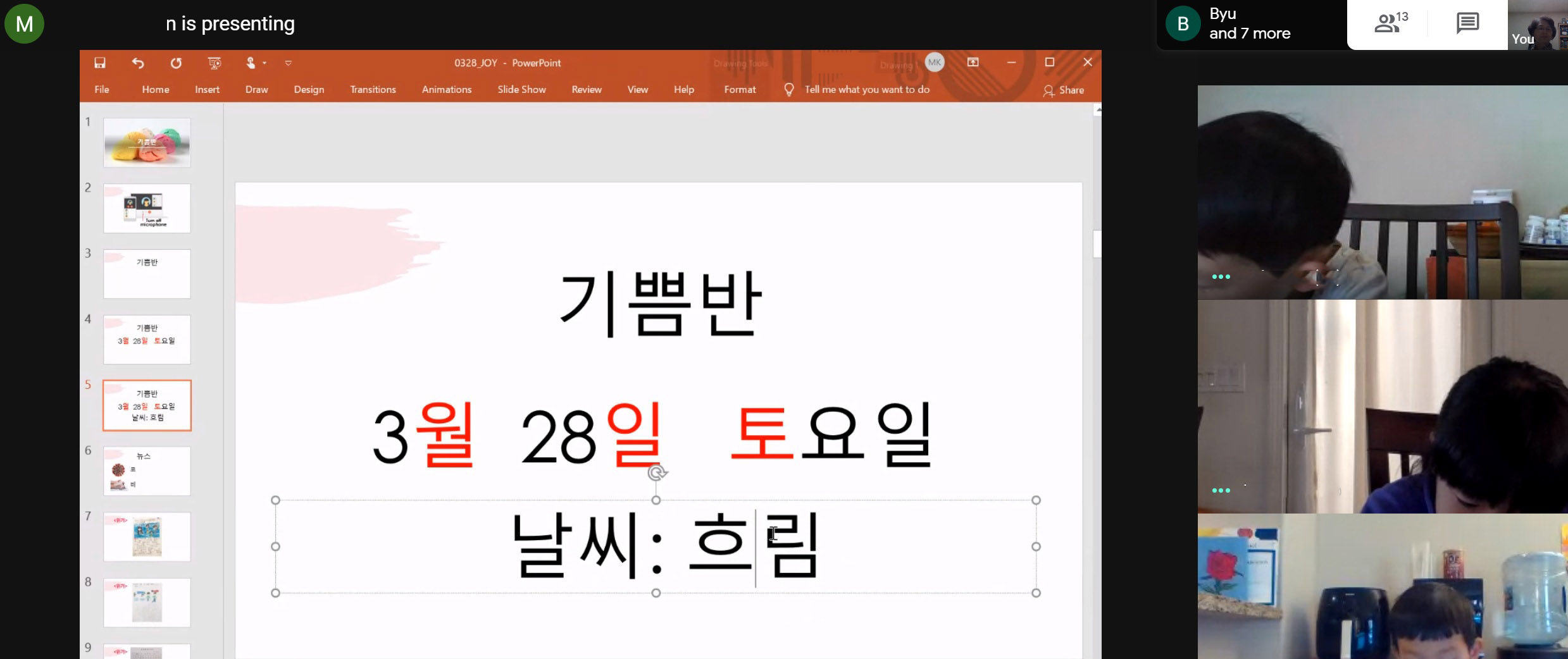This screenshot has width=1568, height=659.
Task: Open the Touch/Mouse mode dropdown arrow
Action: point(264,63)
